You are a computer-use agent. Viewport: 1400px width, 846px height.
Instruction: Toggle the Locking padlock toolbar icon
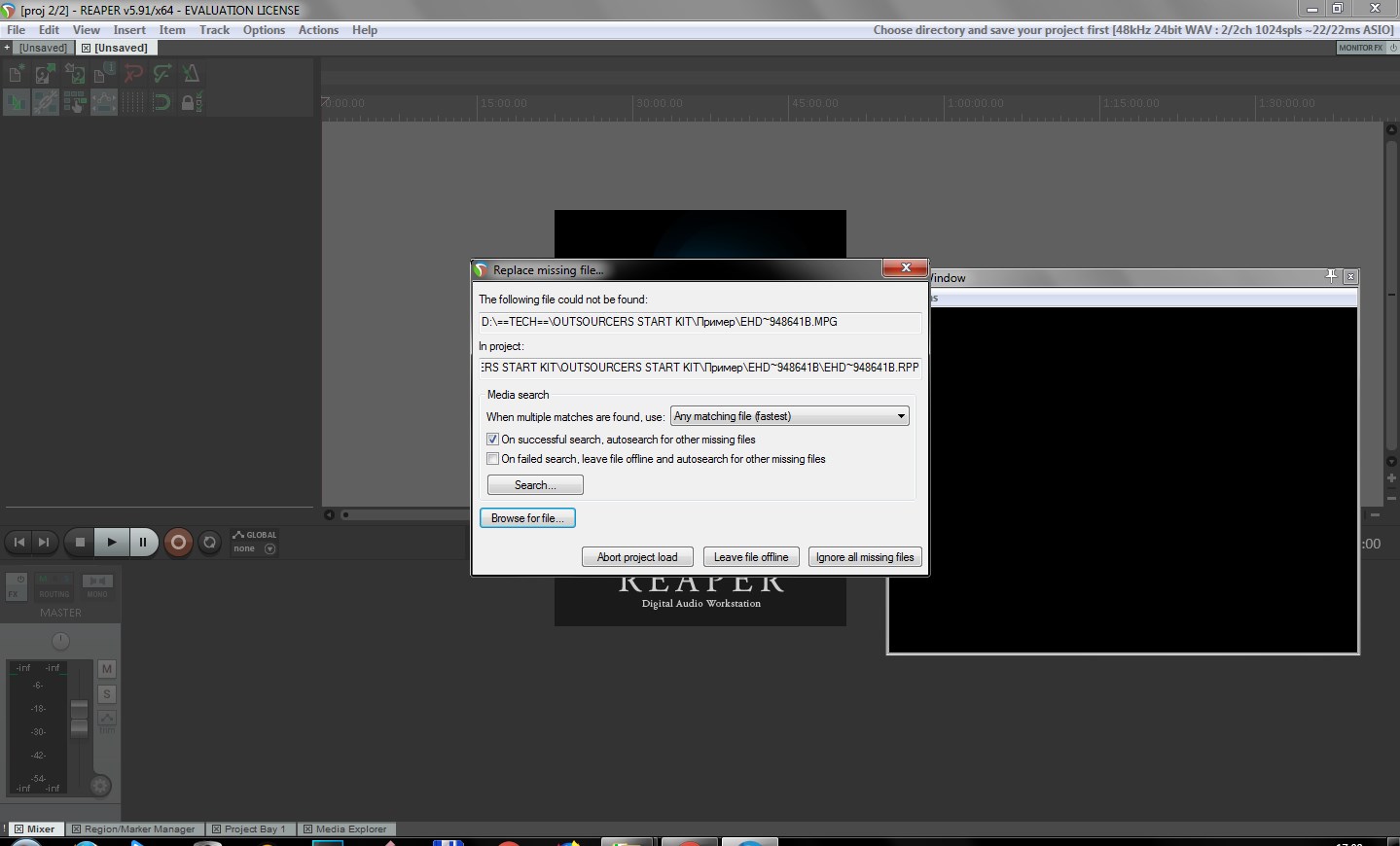point(192,102)
